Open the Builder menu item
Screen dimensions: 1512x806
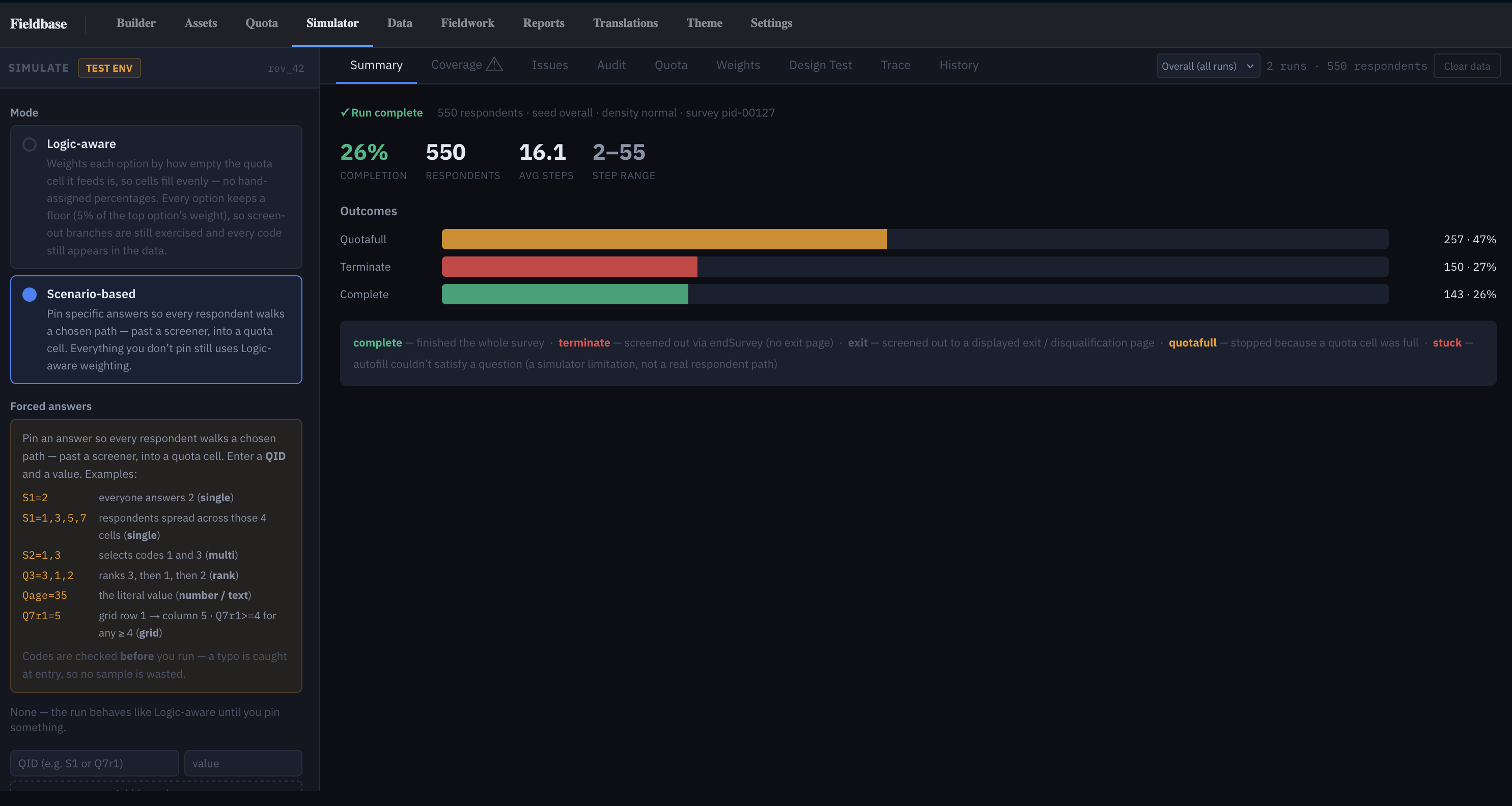(x=135, y=23)
